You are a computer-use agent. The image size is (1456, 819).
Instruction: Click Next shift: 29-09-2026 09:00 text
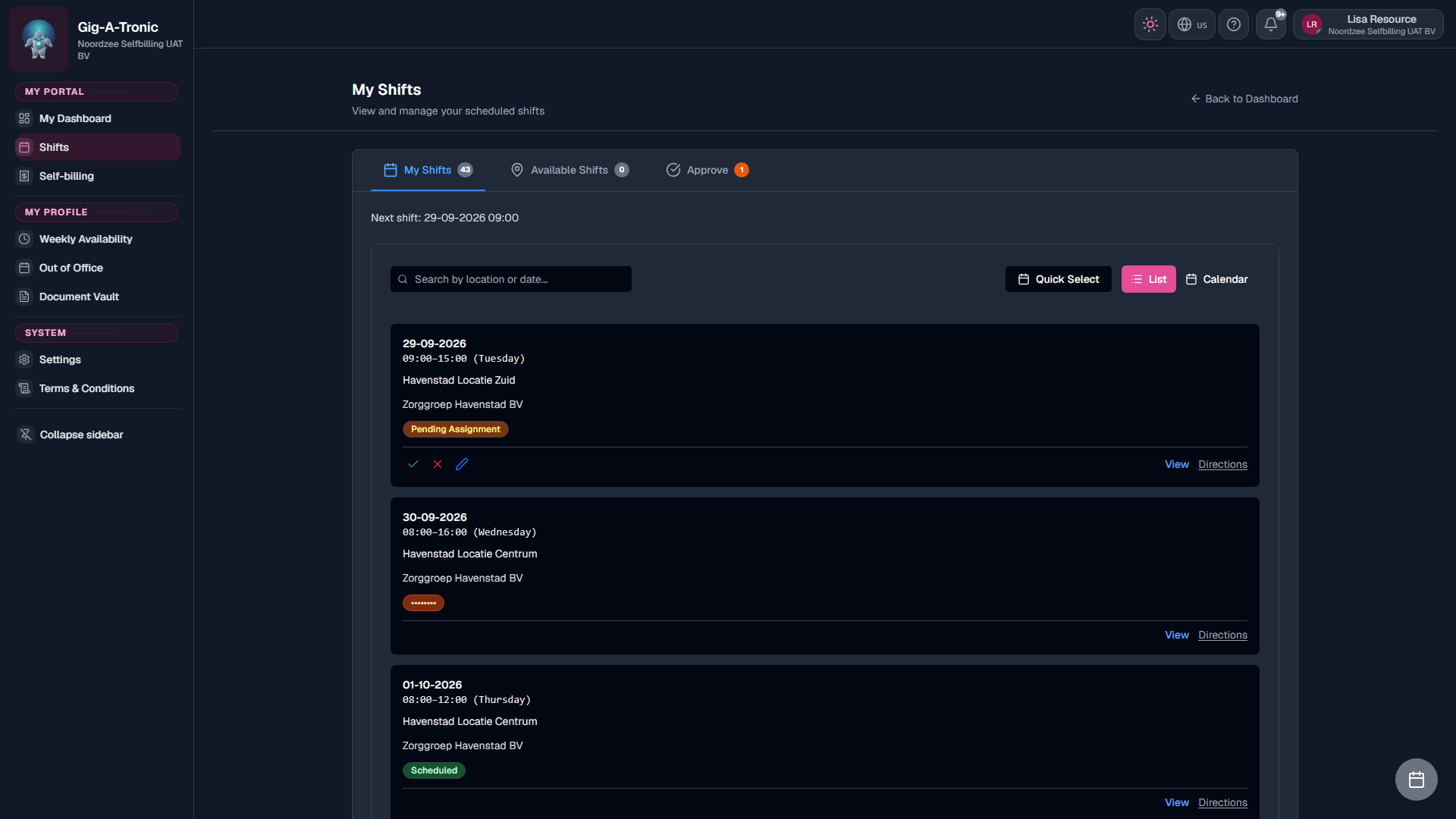click(444, 218)
